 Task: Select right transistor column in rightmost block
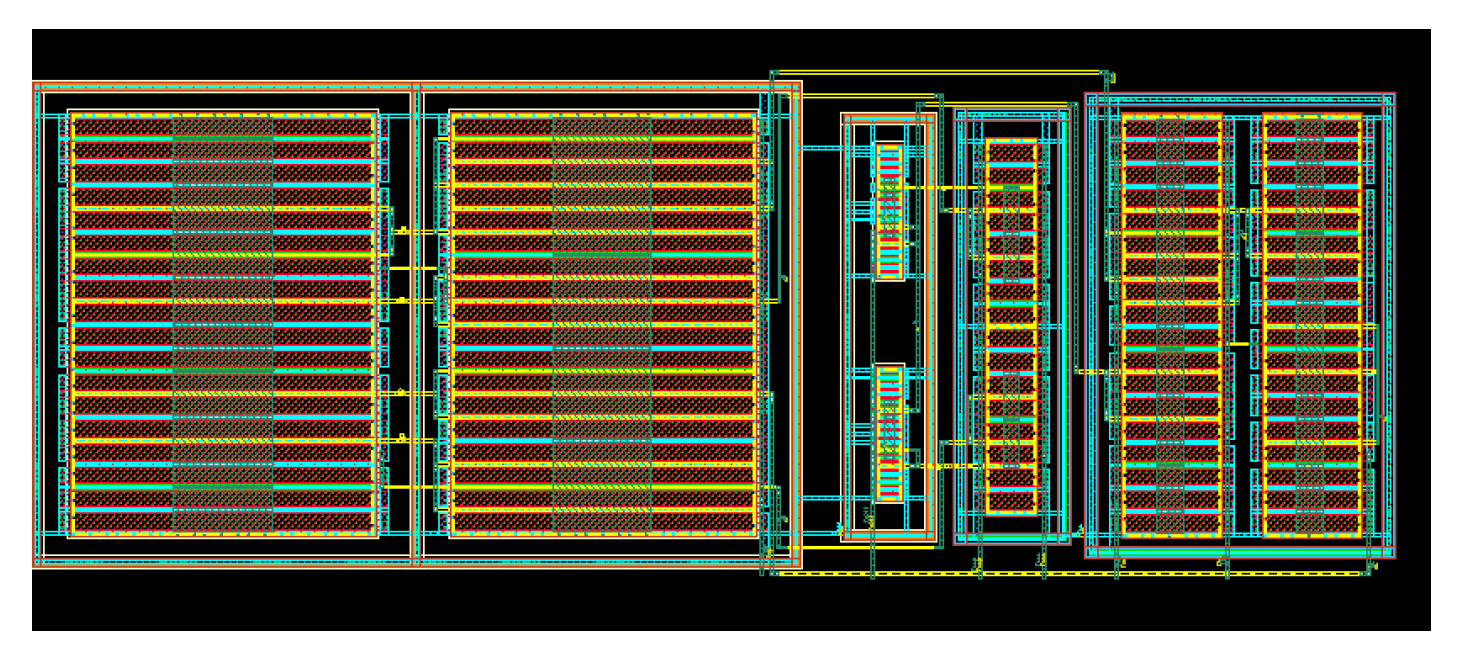[x=1311, y=325]
